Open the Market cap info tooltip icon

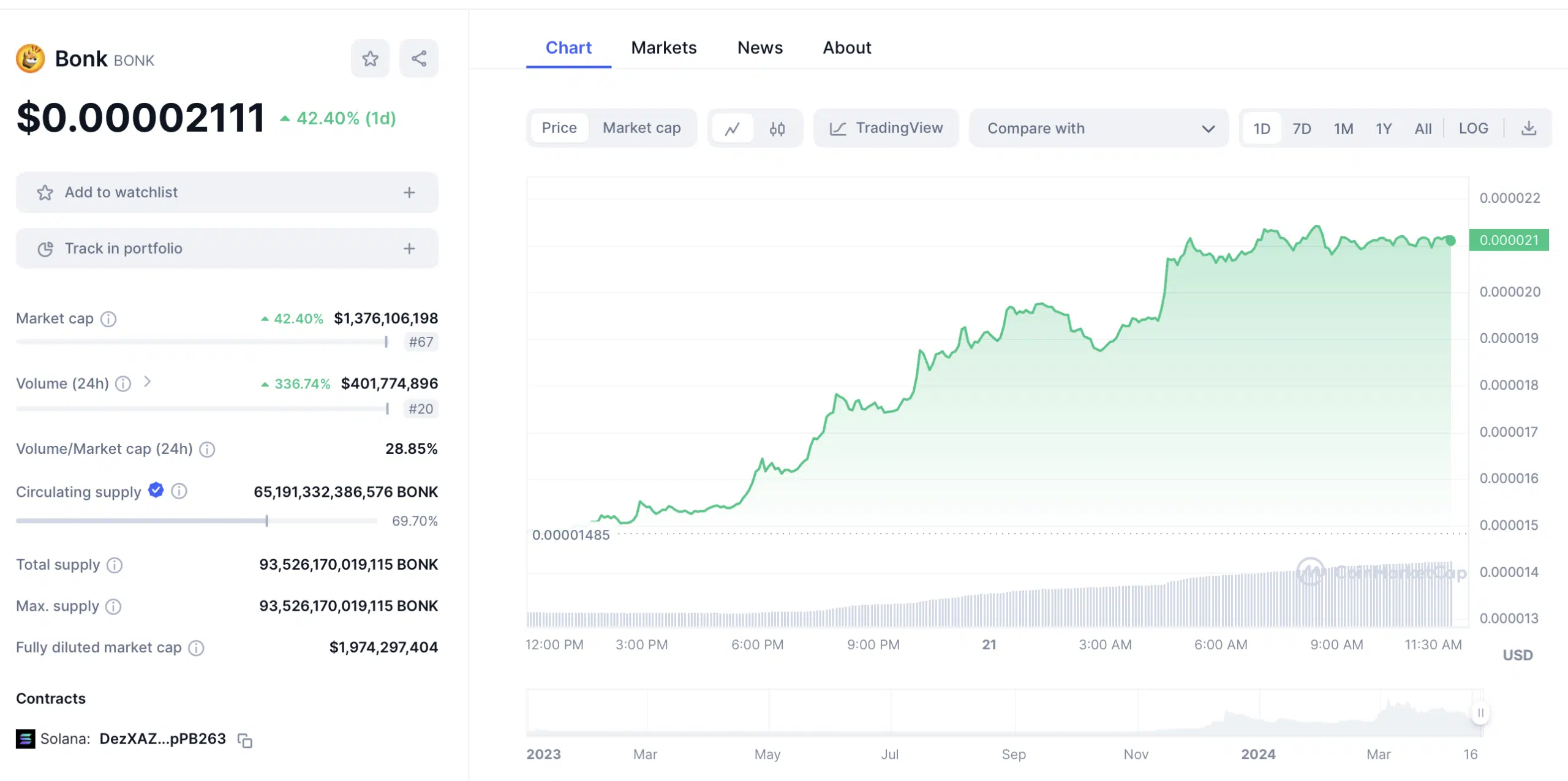[x=108, y=319]
